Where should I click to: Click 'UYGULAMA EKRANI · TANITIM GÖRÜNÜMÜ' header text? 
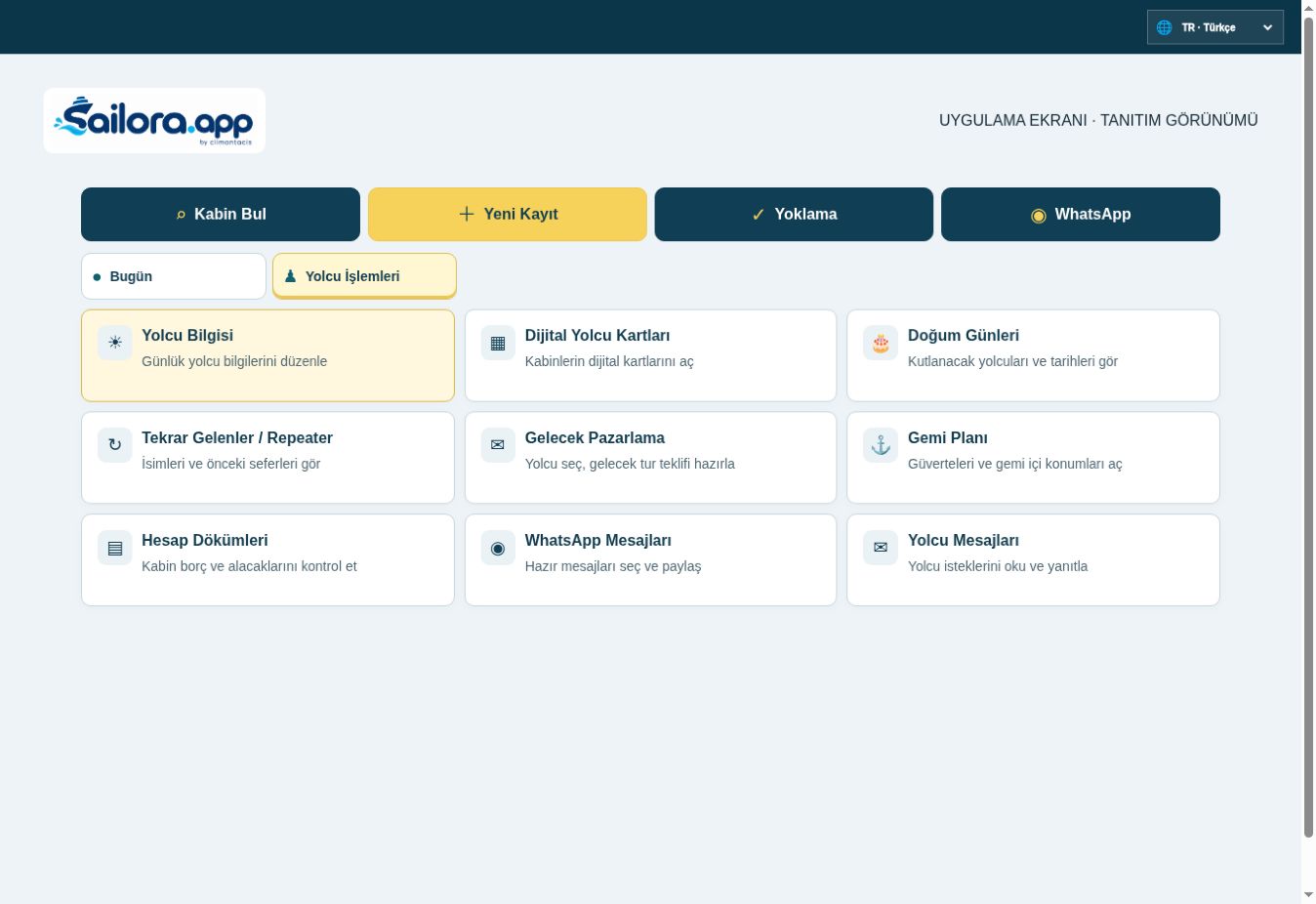(x=1098, y=120)
